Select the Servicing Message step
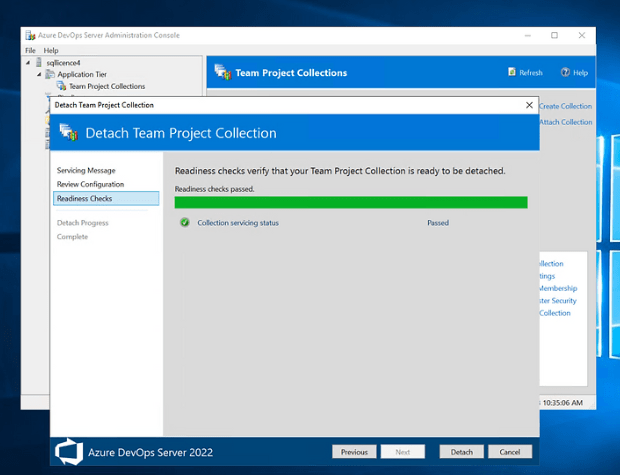Image resolution: width=620 pixels, height=475 pixels. 86,170
